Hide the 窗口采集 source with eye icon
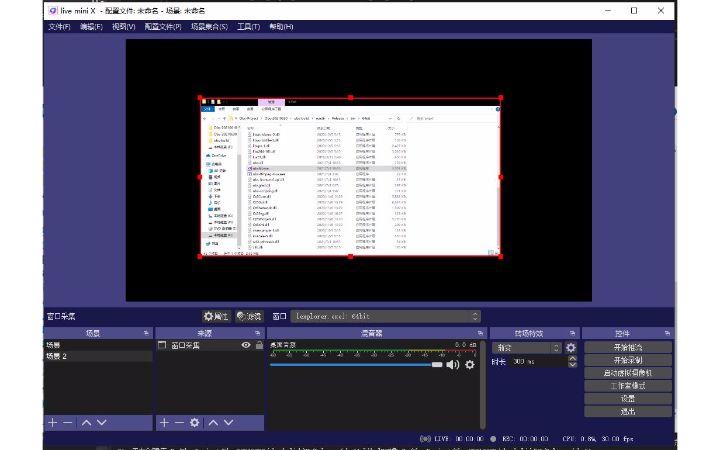Screen dimensions: 720x450 tap(246, 345)
